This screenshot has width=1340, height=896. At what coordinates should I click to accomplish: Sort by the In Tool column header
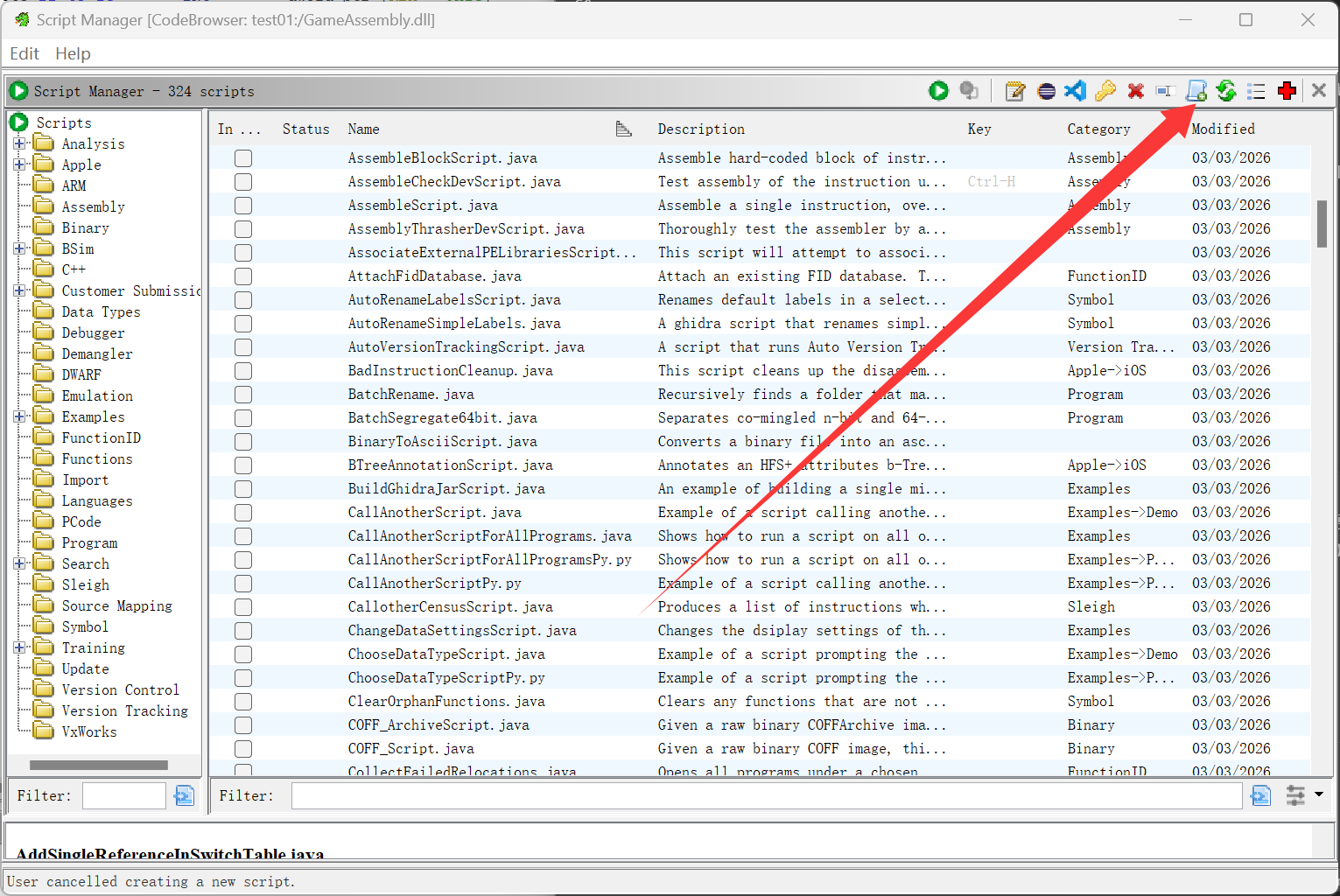click(x=239, y=129)
